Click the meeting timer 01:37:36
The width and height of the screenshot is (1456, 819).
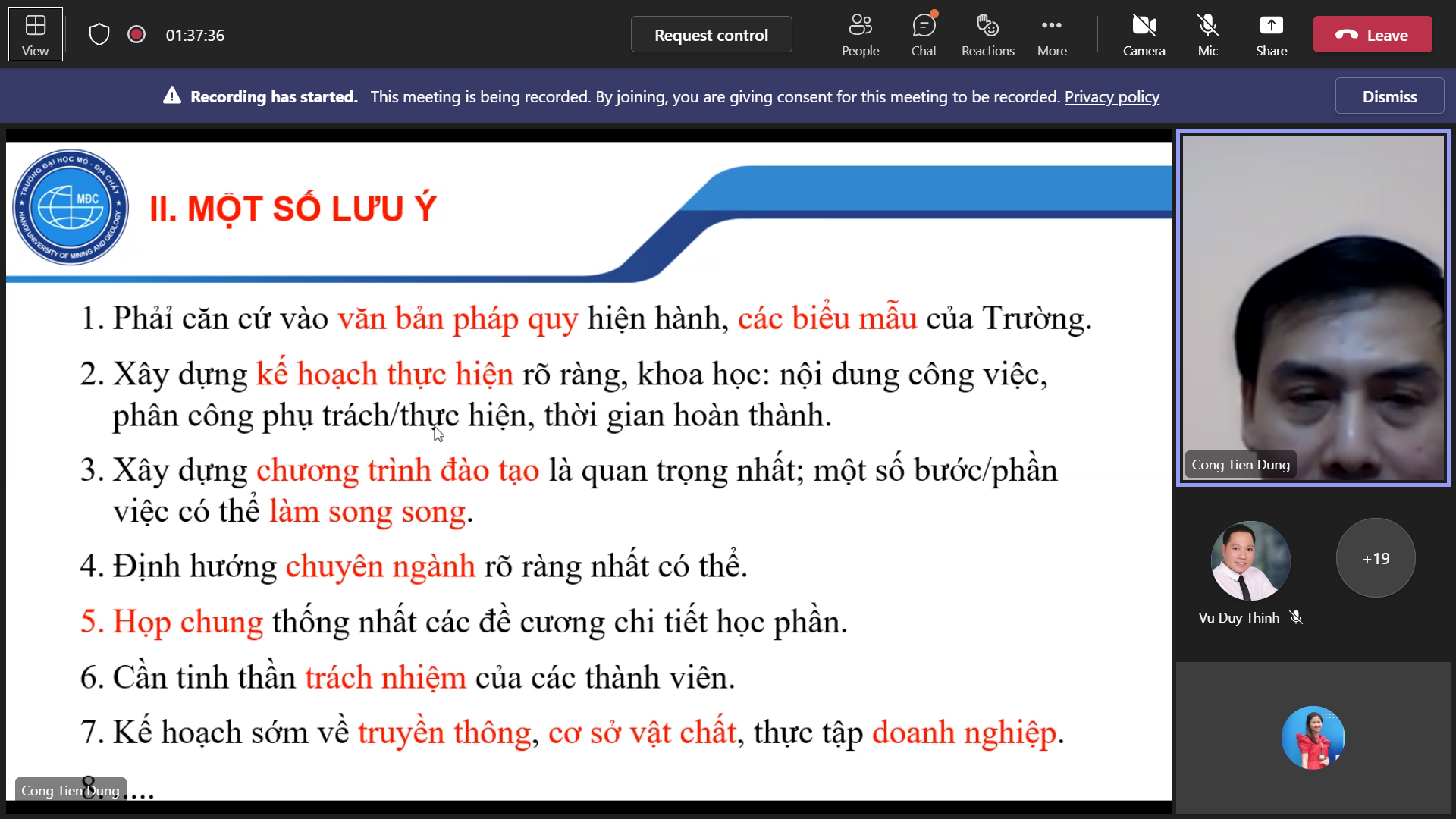[195, 36]
